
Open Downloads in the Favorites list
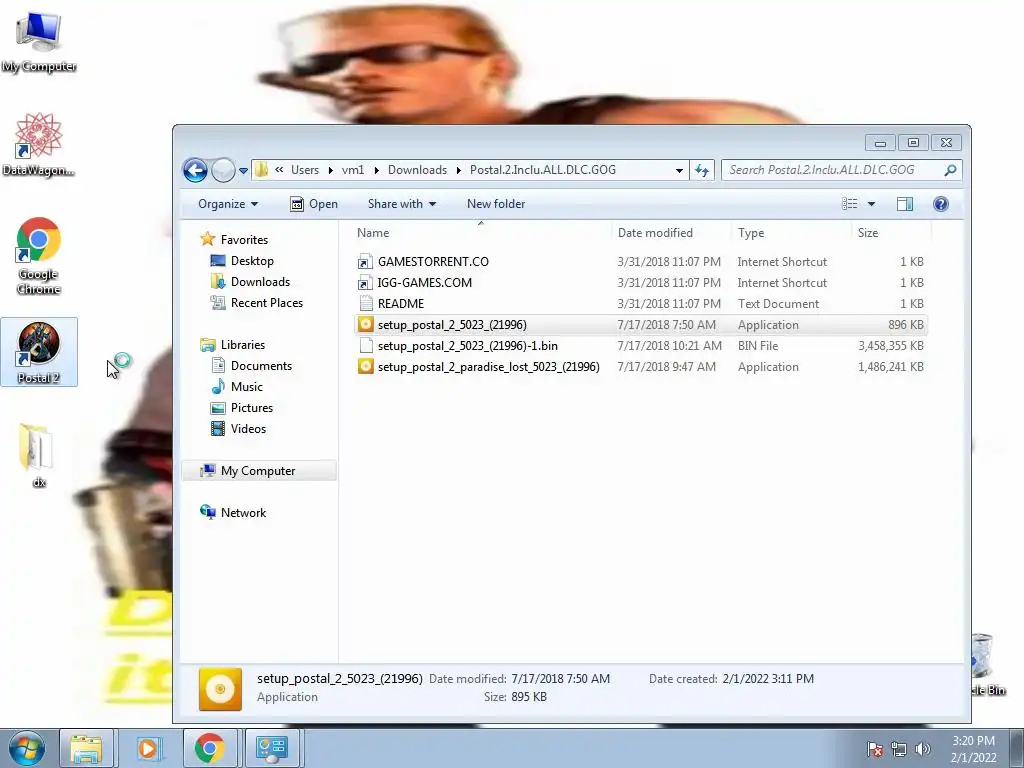pos(260,281)
